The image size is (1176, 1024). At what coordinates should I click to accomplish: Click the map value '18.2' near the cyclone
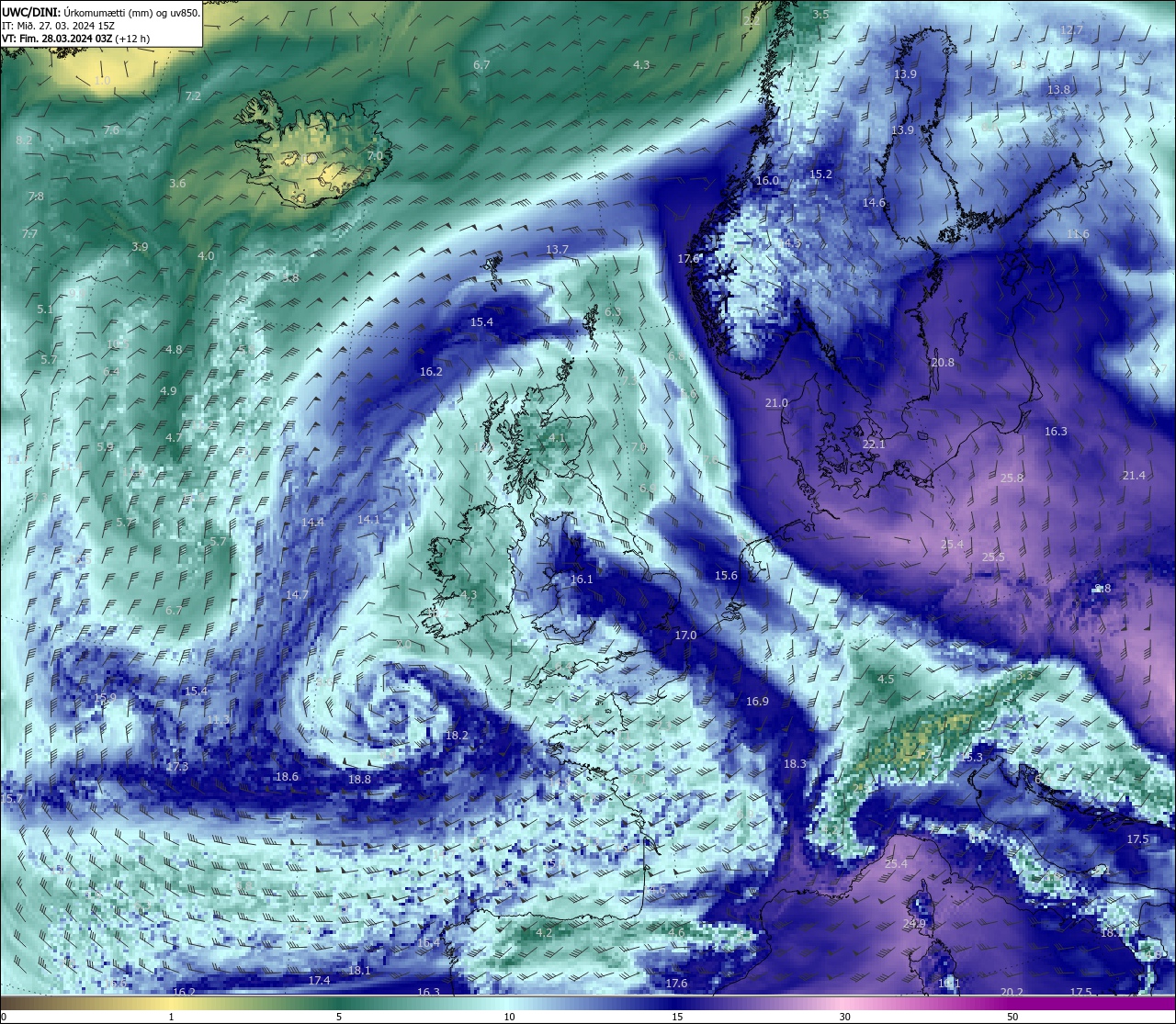click(457, 735)
